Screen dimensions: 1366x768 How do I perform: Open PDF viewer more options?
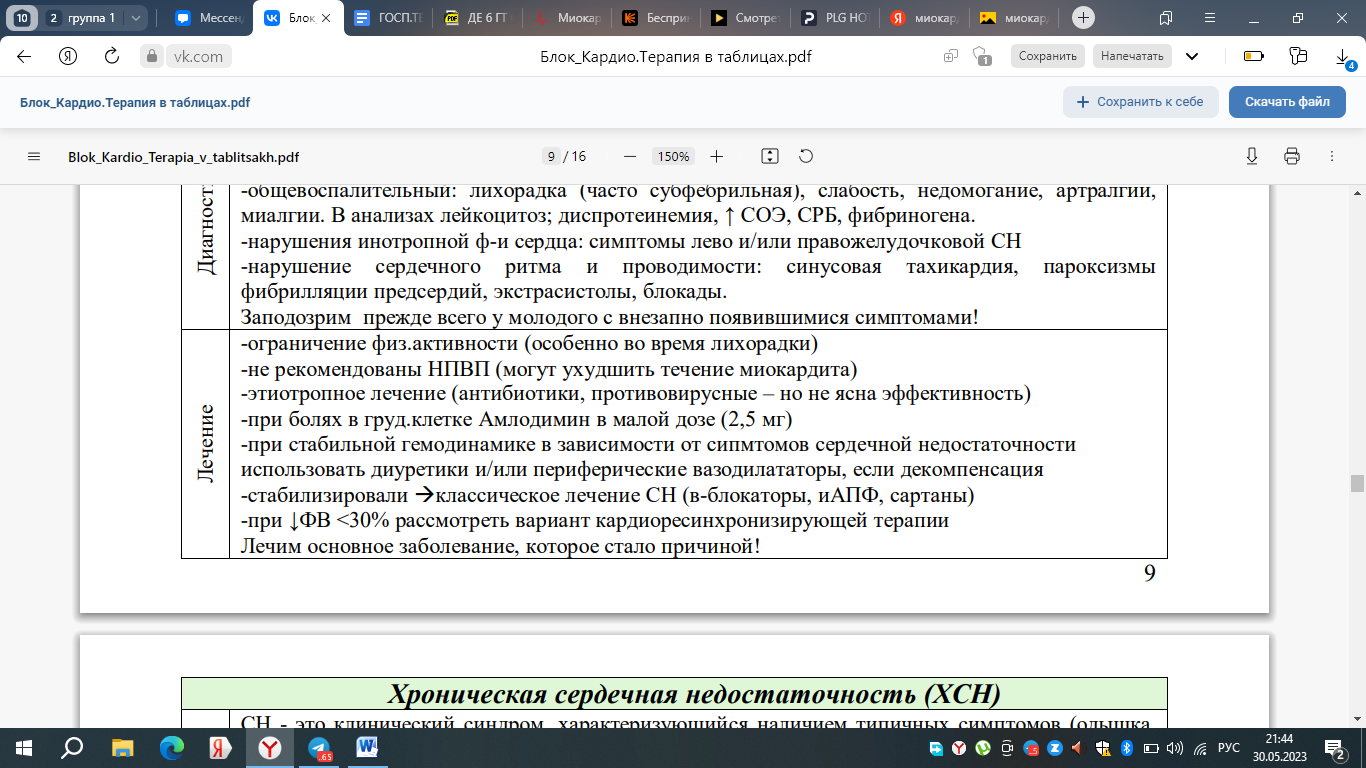coord(1331,157)
